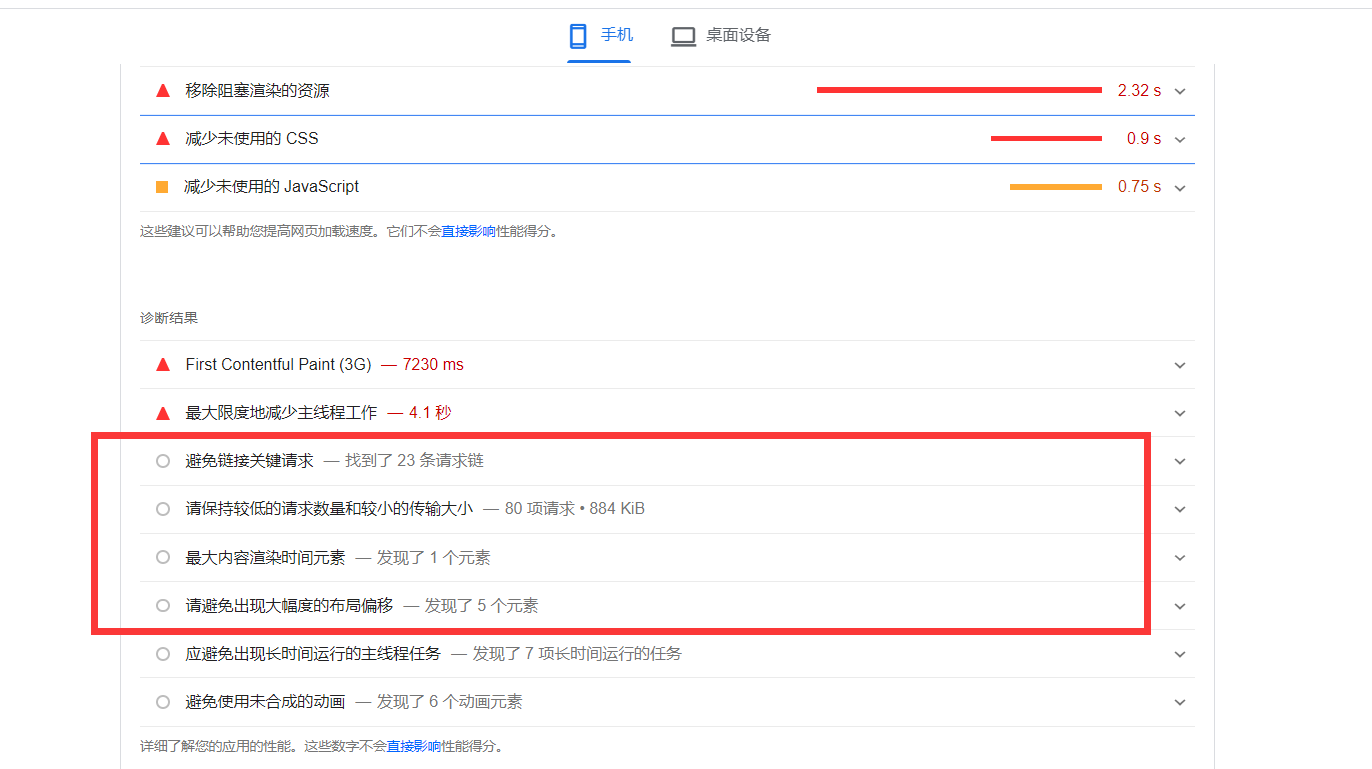1372x769 pixels.
Task: Click the 减少未使用的 CSS audit title
Action: [x=252, y=139]
